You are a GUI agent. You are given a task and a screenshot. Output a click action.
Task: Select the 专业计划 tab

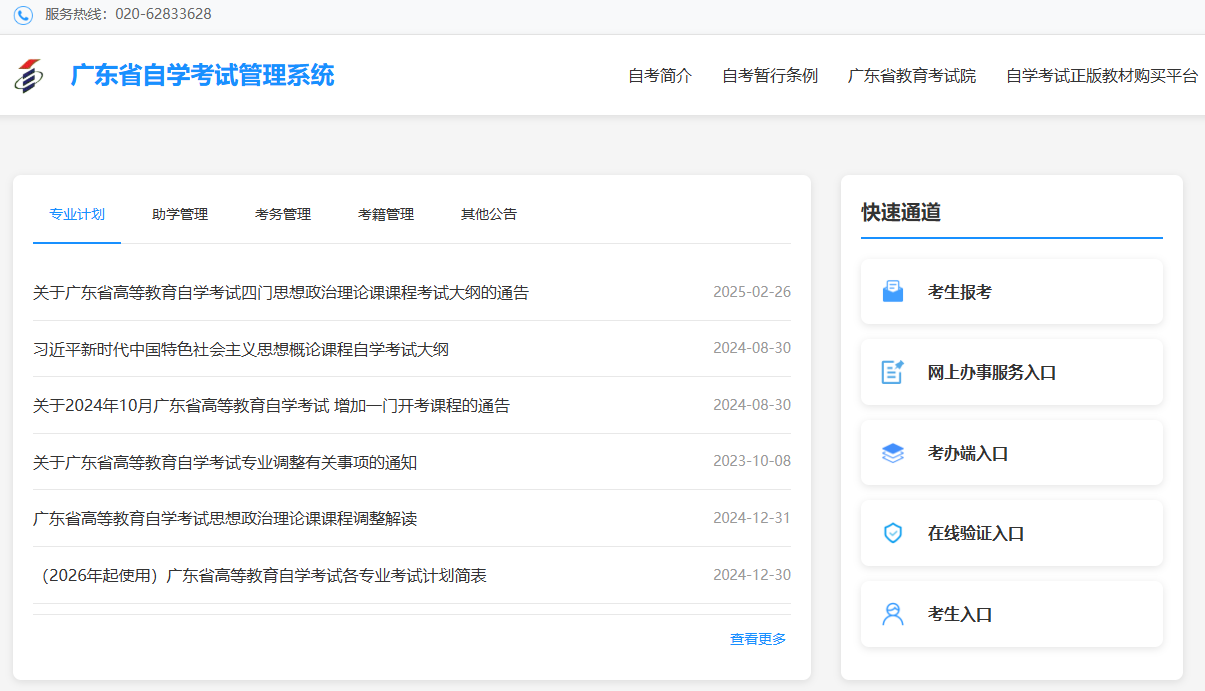click(x=77, y=214)
